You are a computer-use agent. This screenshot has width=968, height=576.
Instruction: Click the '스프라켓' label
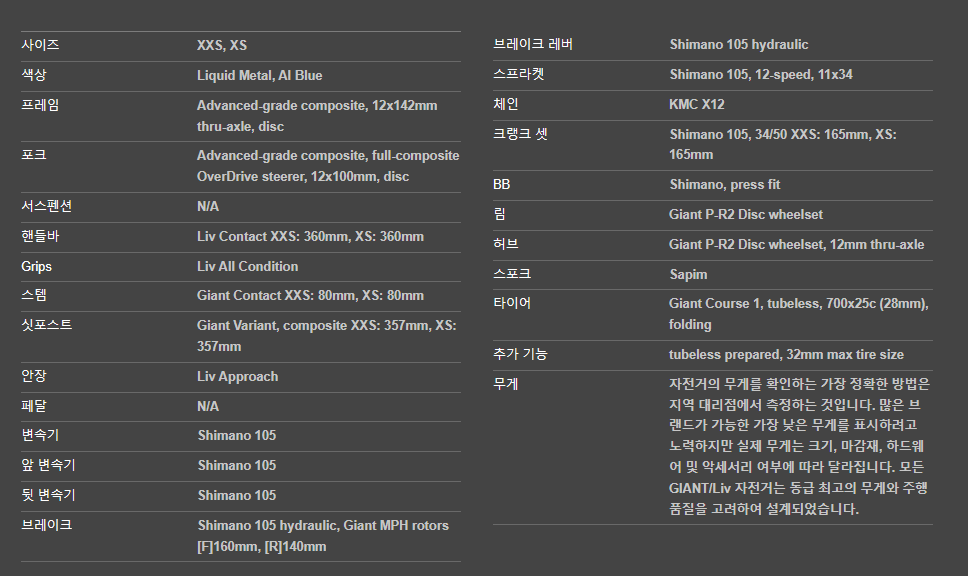(x=519, y=74)
